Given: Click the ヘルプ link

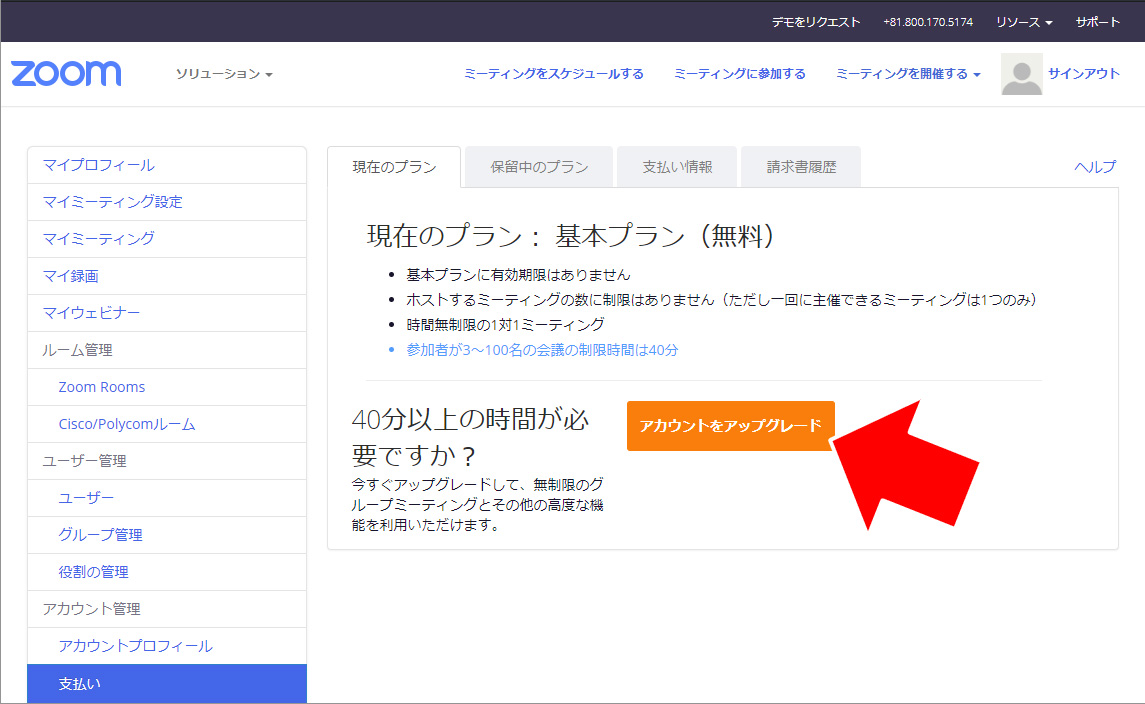Looking at the screenshot, I should click(x=1095, y=167).
